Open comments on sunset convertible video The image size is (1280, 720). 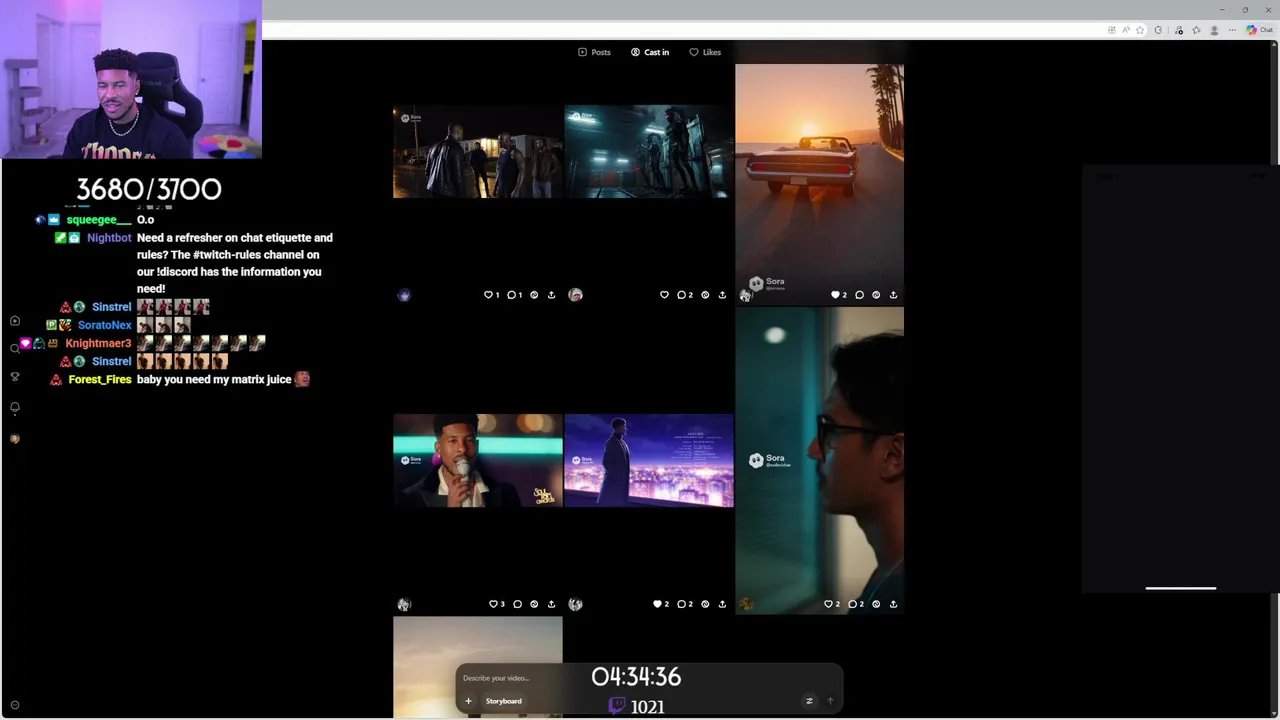click(x=859, y=295)
